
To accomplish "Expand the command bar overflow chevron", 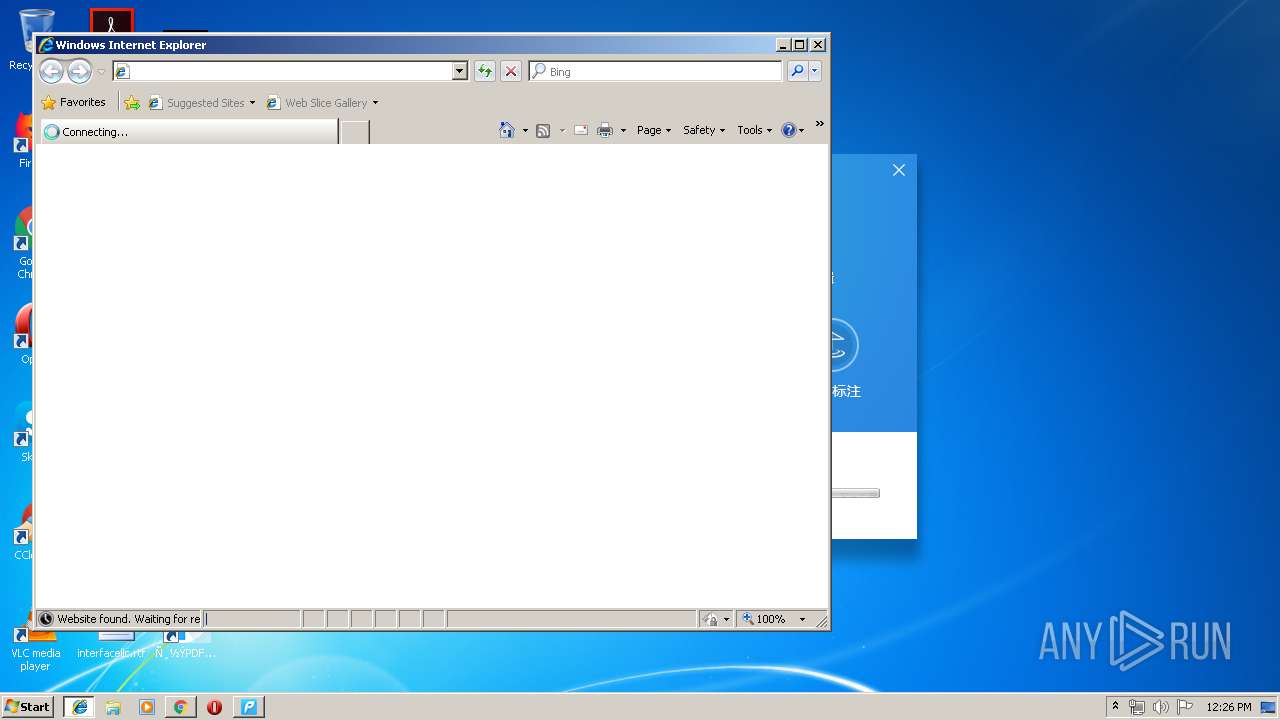I will pyautogui.click(x=820, y=124).
